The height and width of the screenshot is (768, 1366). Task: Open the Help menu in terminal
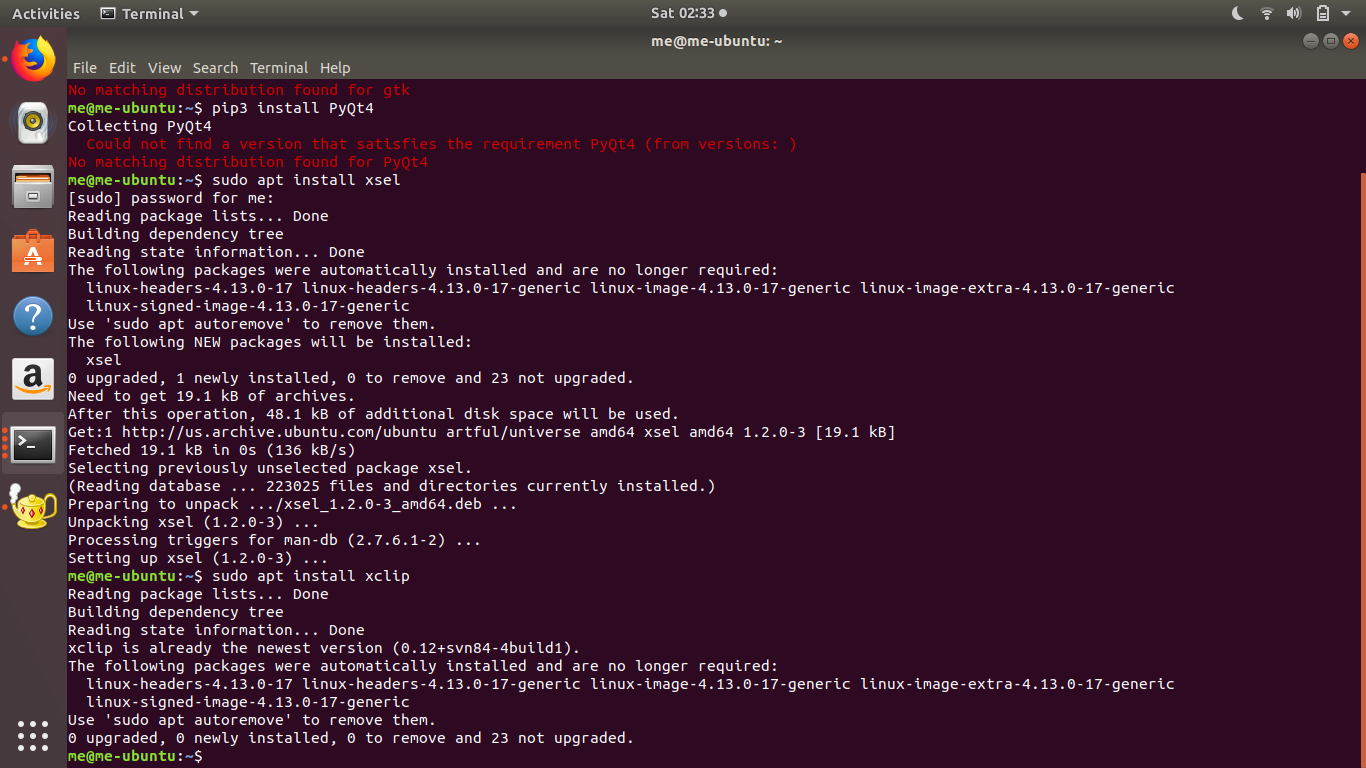(335, 68)
